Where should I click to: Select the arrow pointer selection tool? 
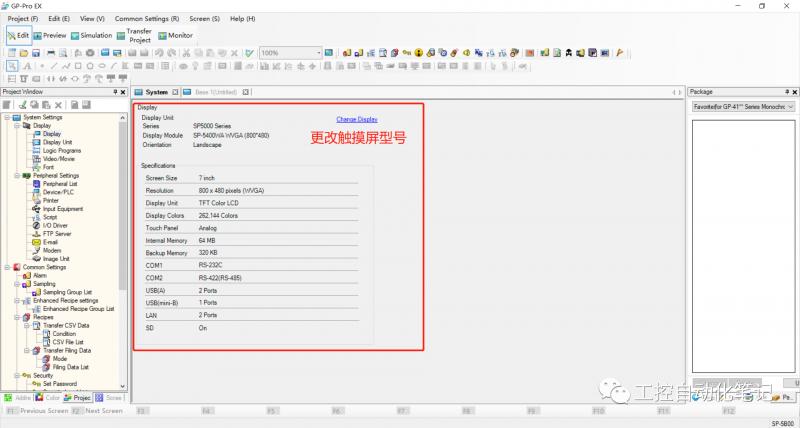(x=12, y=66)
